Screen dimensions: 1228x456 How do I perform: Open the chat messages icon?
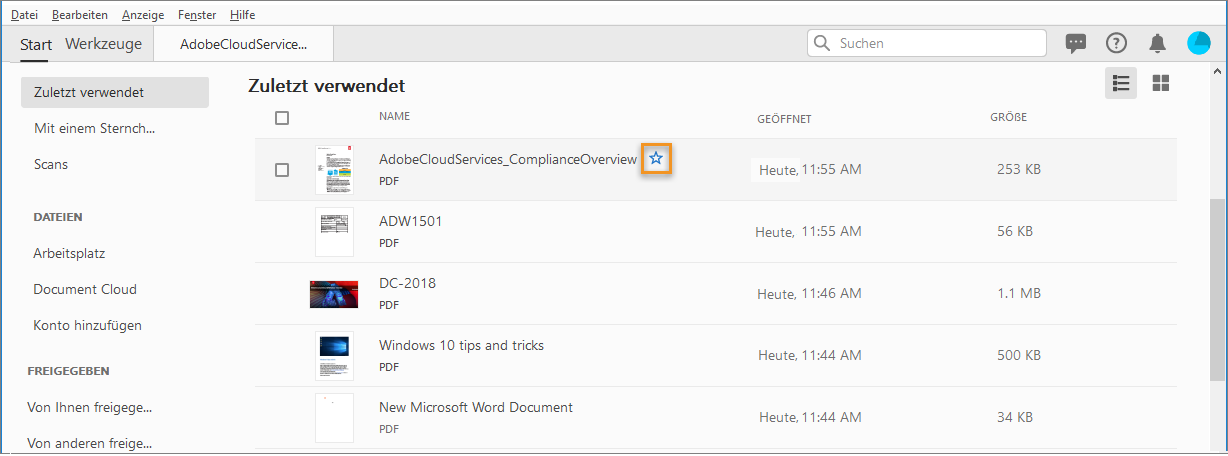1076,43
